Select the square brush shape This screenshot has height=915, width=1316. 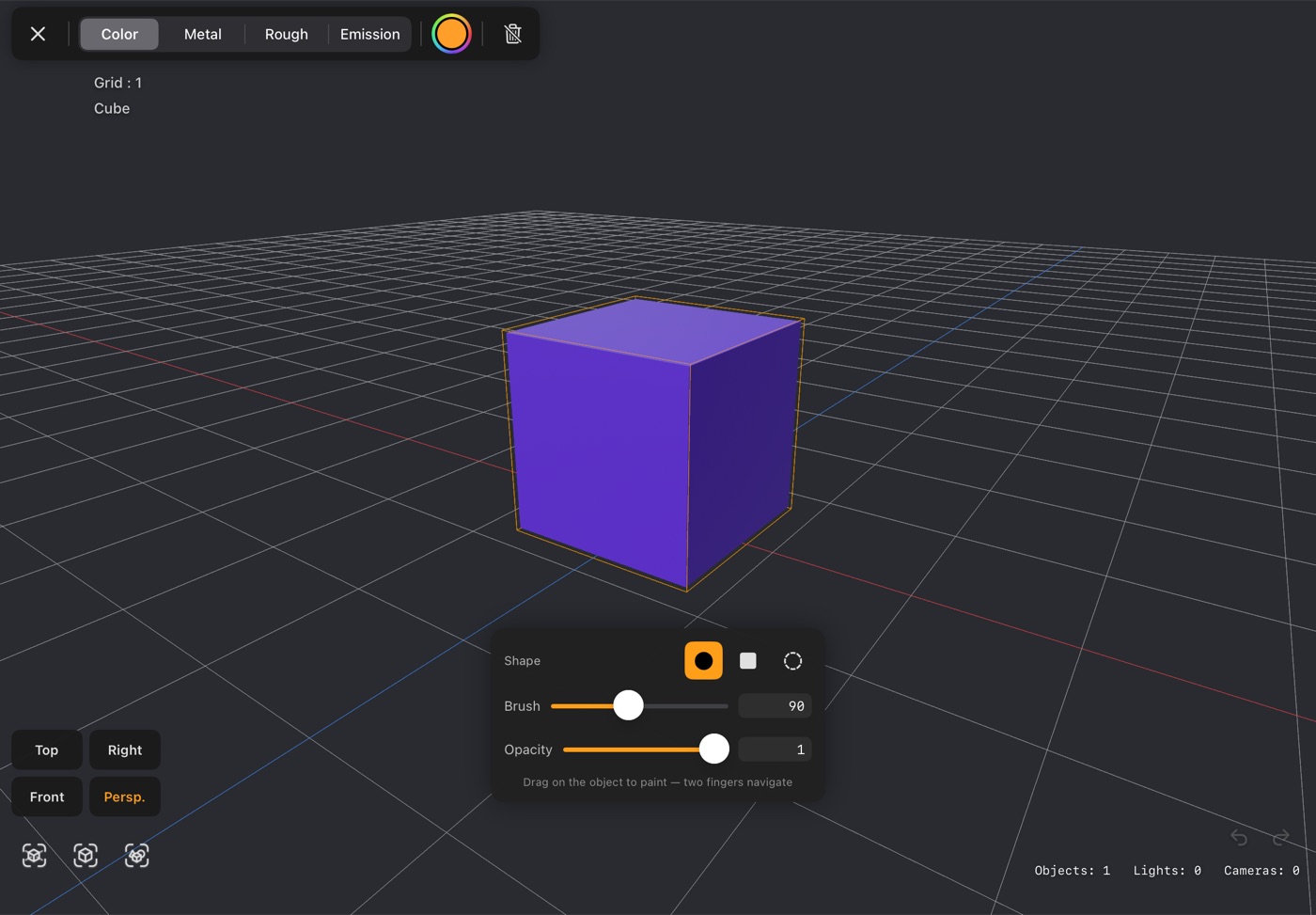click(x=748, y=660)
